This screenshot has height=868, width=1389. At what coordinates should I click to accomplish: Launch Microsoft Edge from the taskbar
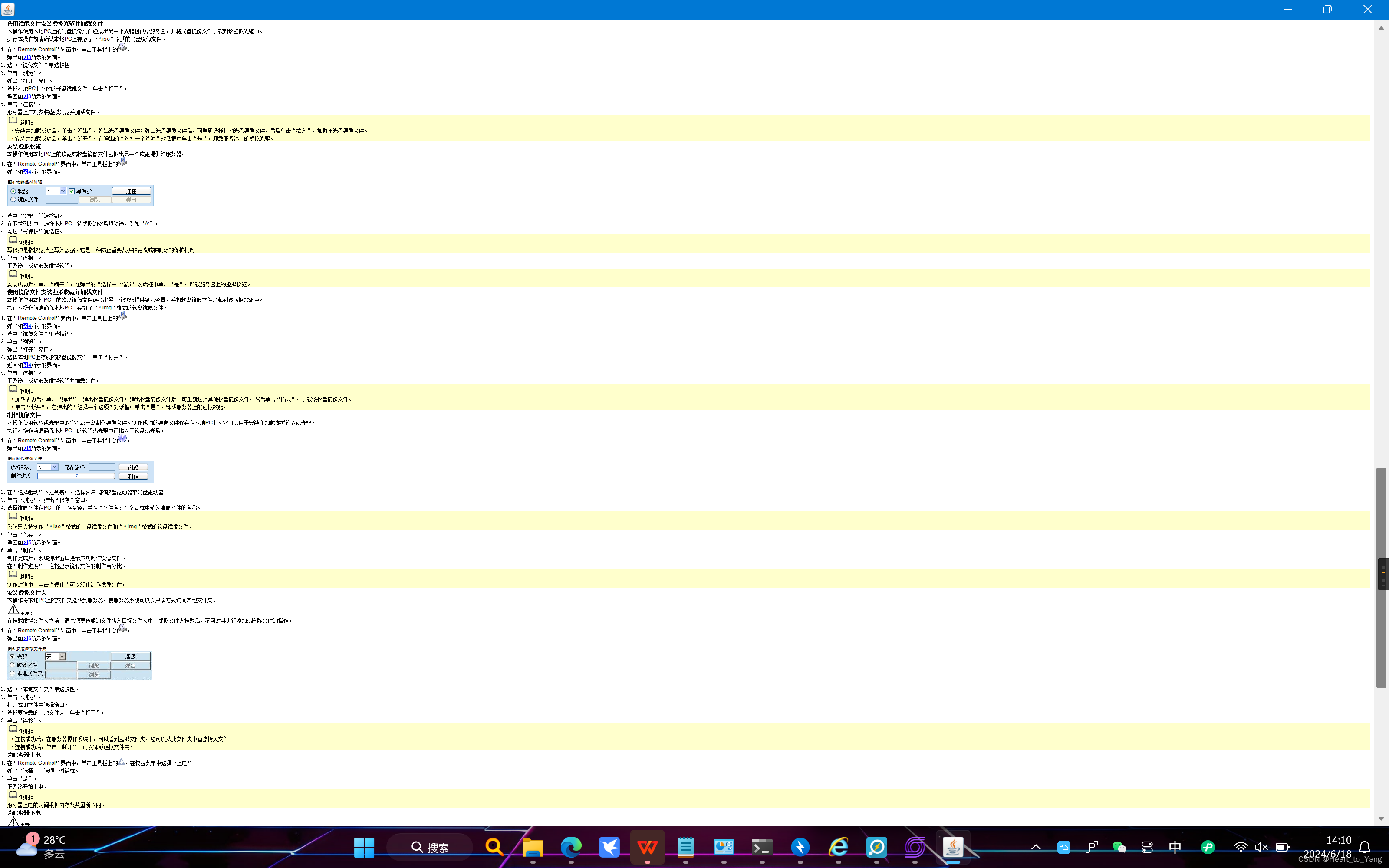(x=570, y=847)
